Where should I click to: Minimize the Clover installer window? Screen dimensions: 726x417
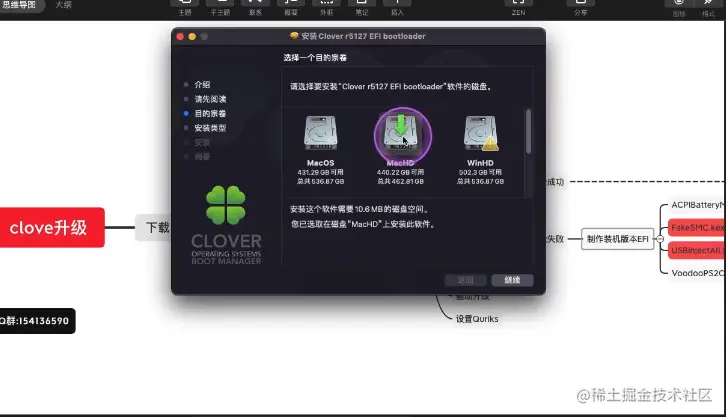[x=192, y=37]
